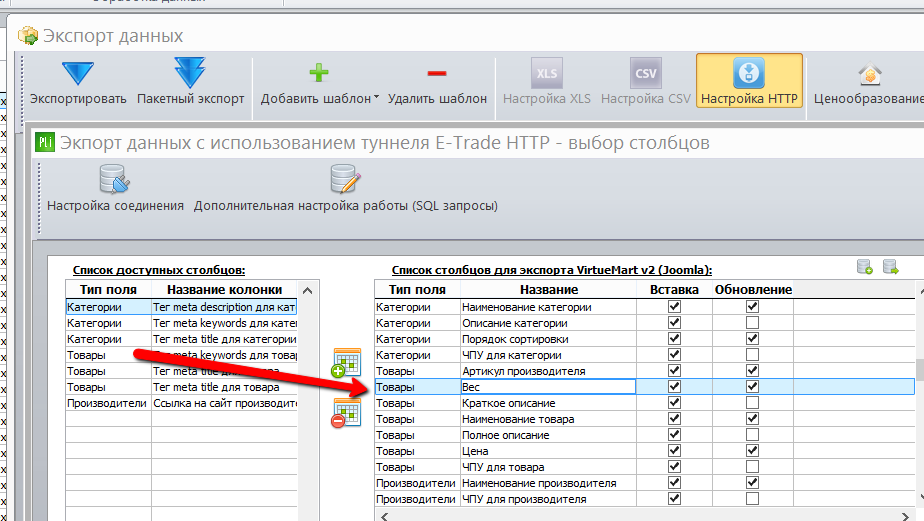Image resolution: width=924 pixels, height=521 pixels.
Task: Click the green PLI logo icon
Action: tap(45, 142)
